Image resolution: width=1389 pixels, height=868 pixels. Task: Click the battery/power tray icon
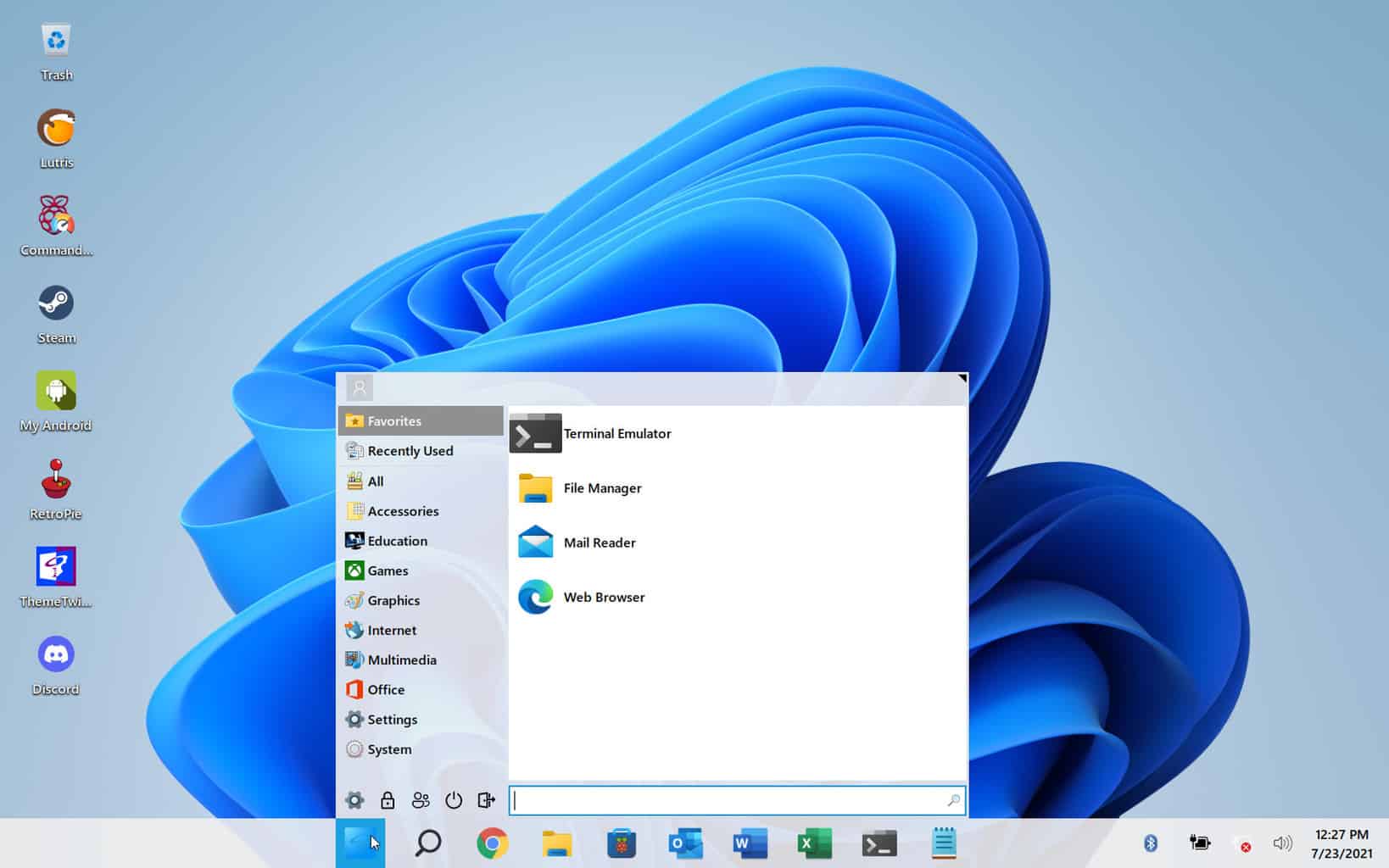coord(1199,843)
